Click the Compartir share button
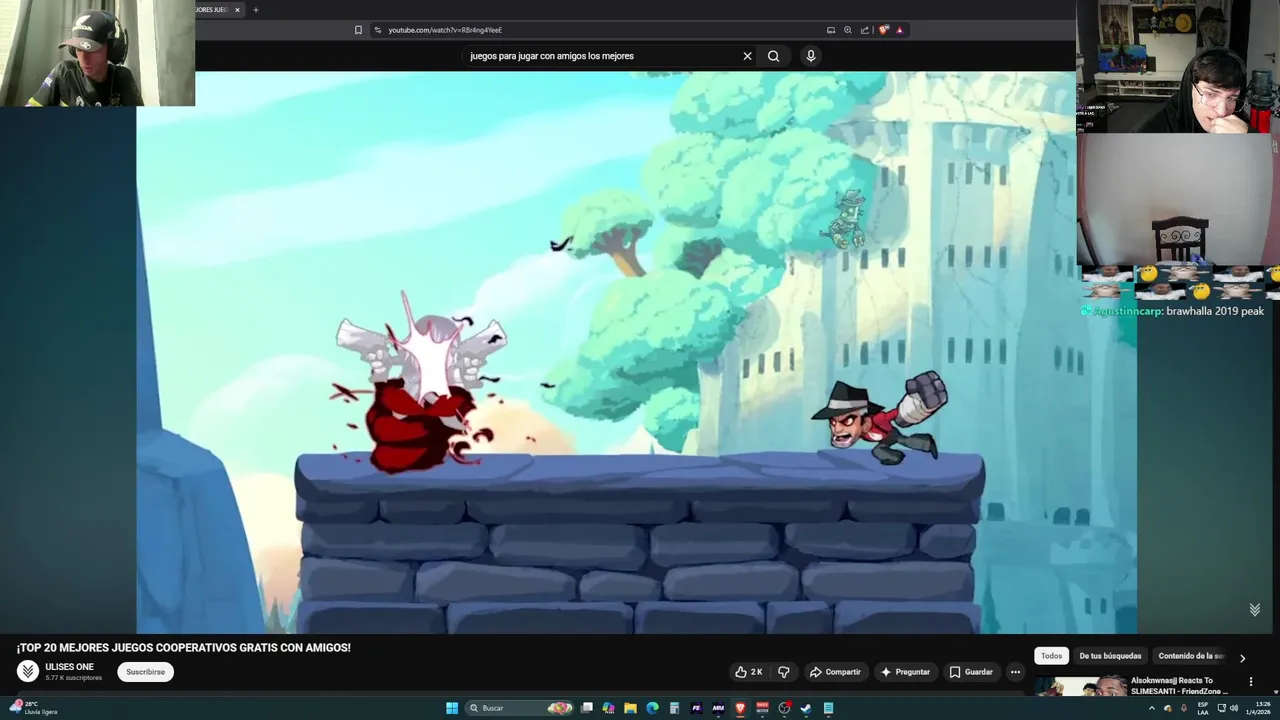Screen dimensions: 1280x720 click(835, 672)
